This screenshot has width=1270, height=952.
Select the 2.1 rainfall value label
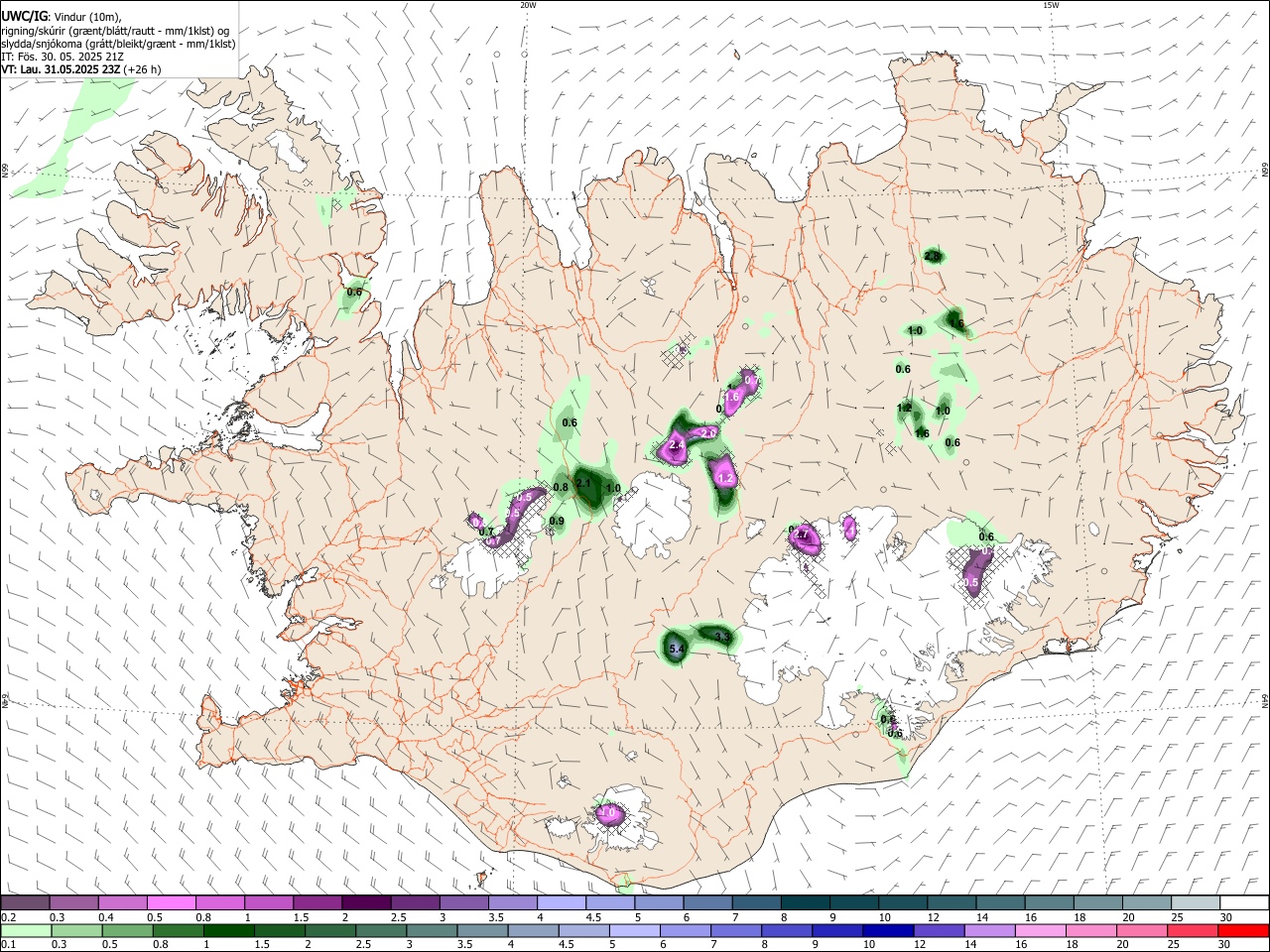pos(583,484)
